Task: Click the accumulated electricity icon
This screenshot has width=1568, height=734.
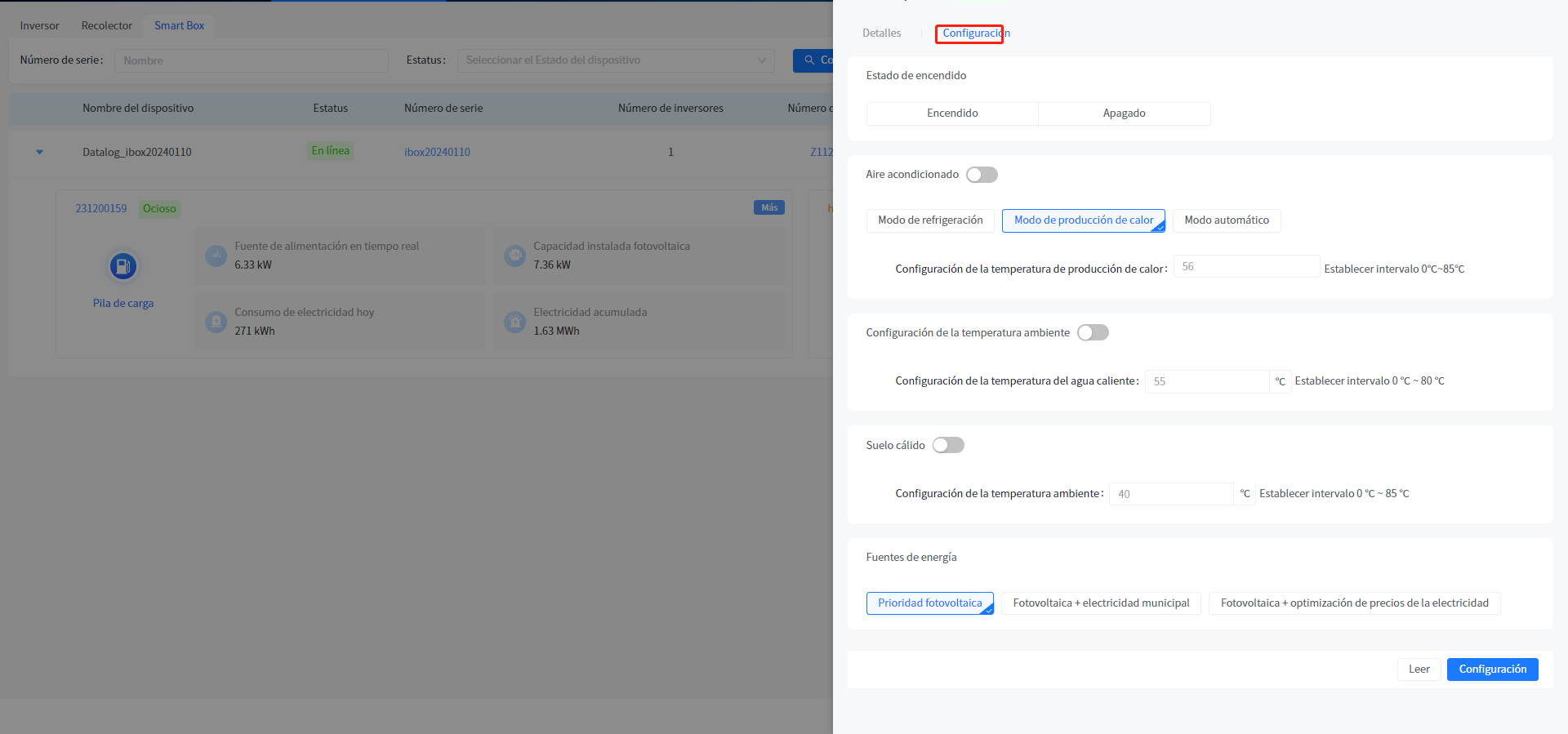Action: point(514,322)
